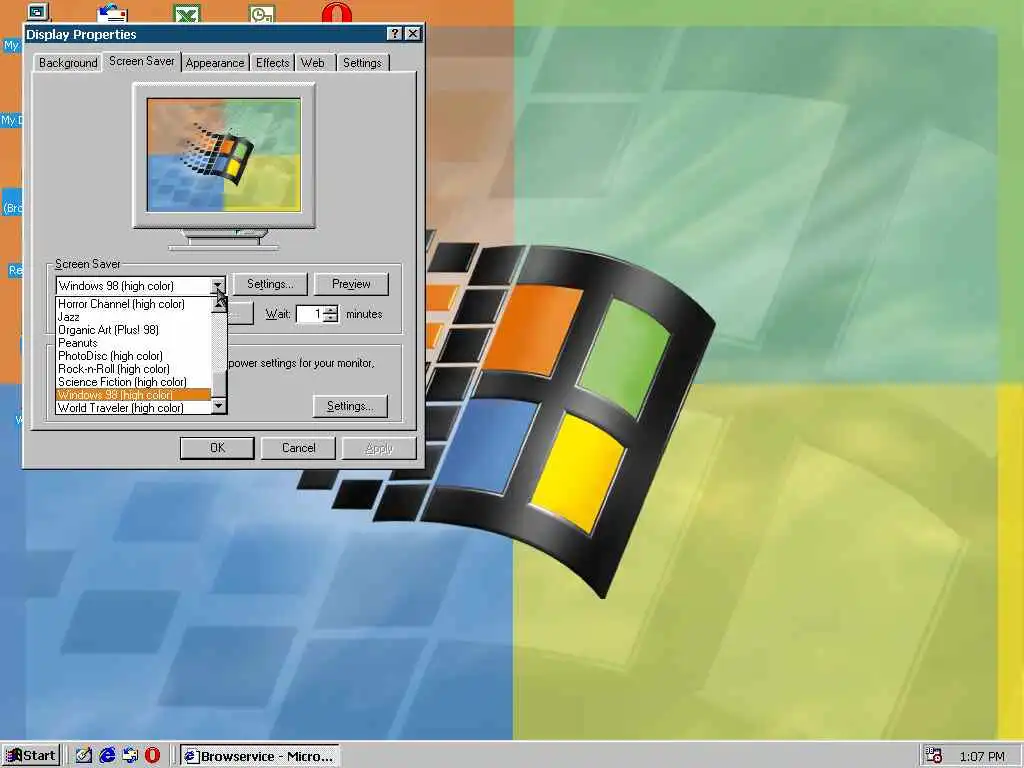This screenshot has height=768, width=1024.
Task: Select highlighted Windows 98 (high color) entry
Action: pos(134,395)
